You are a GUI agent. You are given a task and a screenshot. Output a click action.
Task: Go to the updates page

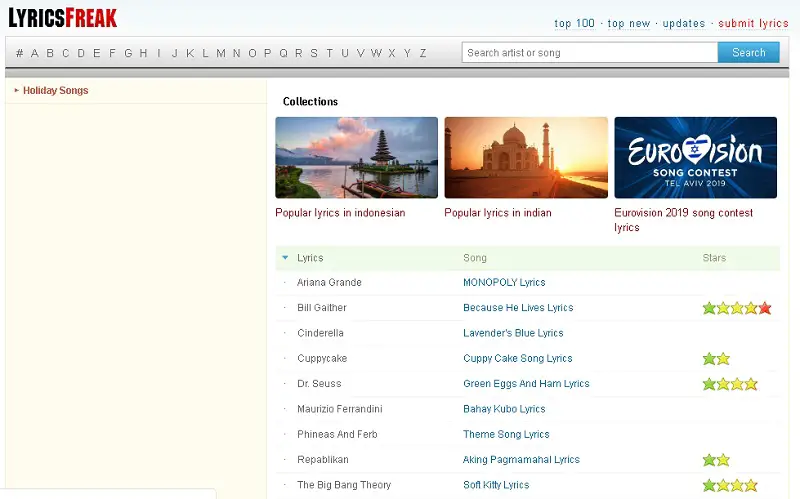coord(684,23)
